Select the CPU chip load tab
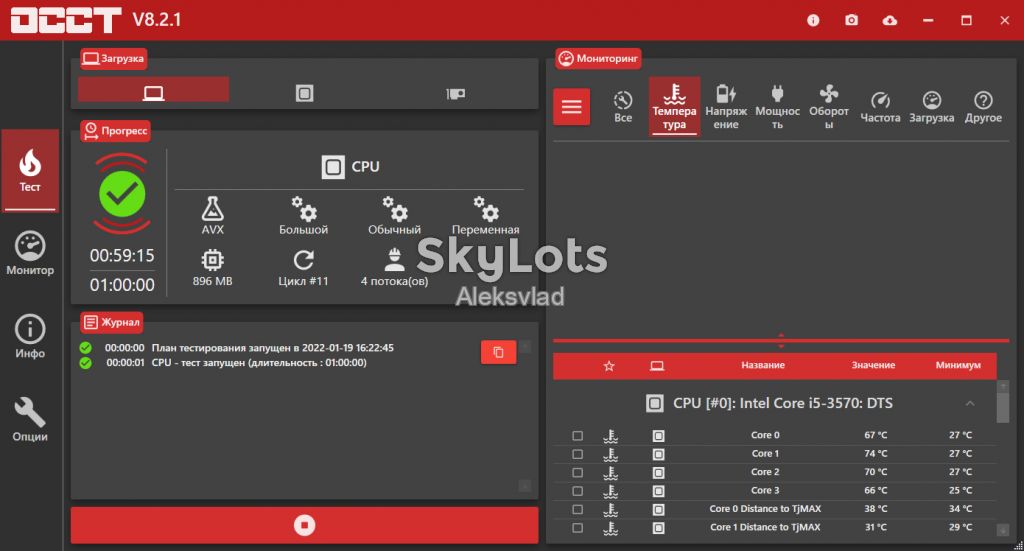The width and height of the screenshot is (1024, 551). click(304, 93)
